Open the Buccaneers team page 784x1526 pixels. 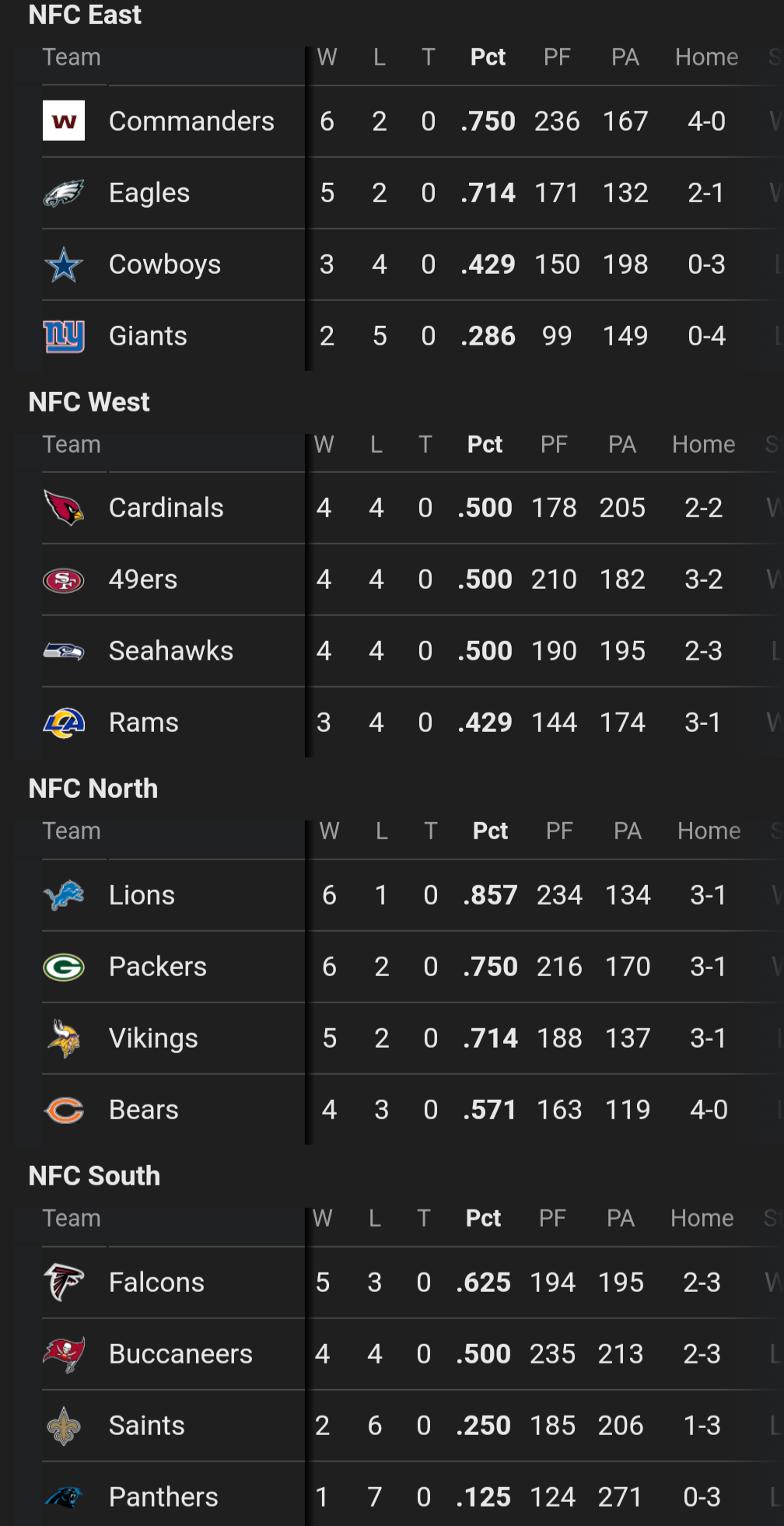(x=180, y=1354)
